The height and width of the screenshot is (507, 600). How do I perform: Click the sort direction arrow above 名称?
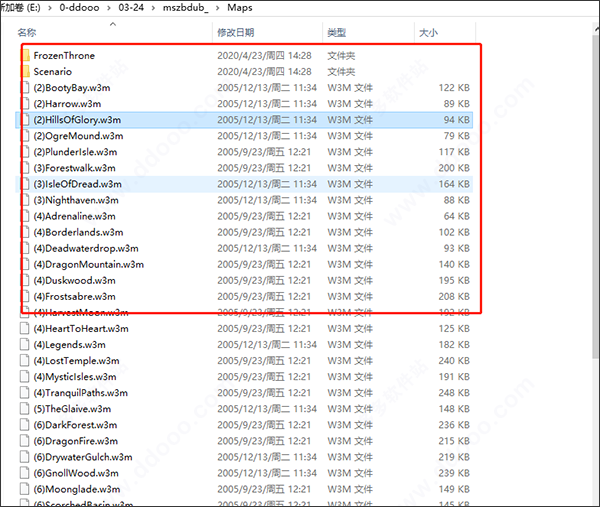112,24
